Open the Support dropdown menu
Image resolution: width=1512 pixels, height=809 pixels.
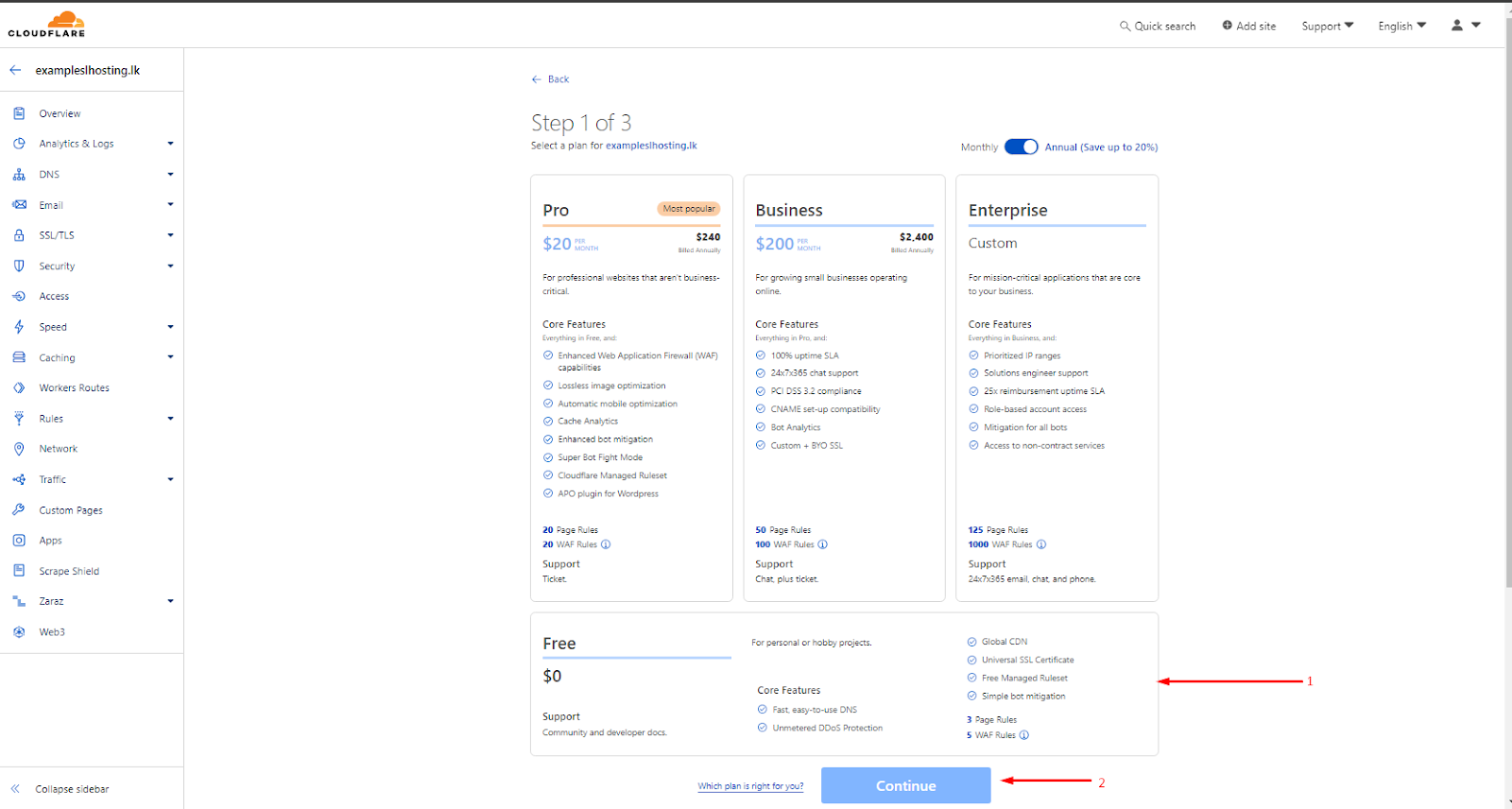(1327, 26)
